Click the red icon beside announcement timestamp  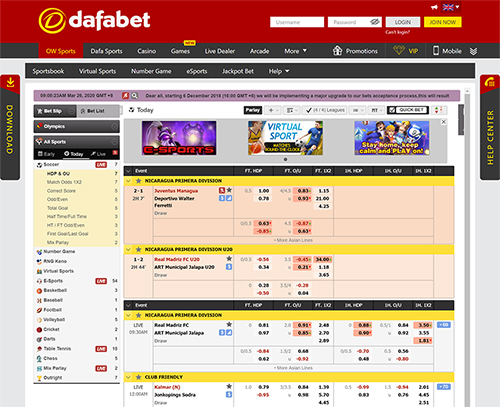pyautogui.click(x=125, y=96)
